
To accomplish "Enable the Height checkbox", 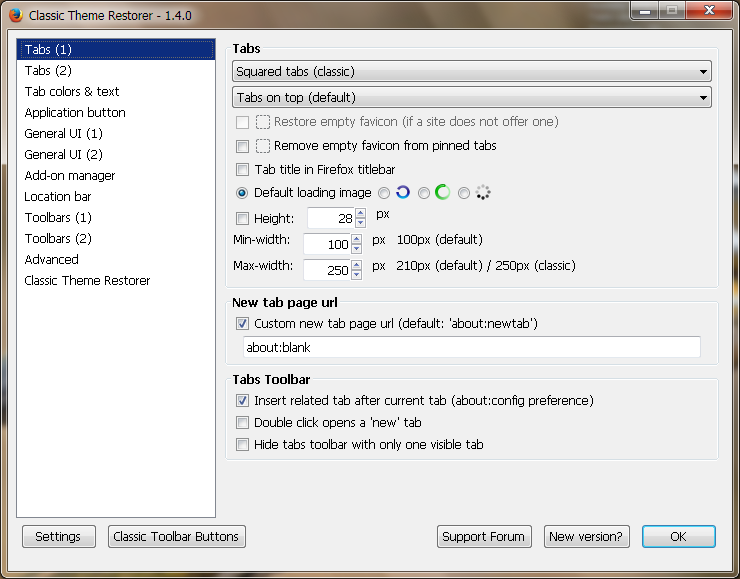I will [243, 218].
